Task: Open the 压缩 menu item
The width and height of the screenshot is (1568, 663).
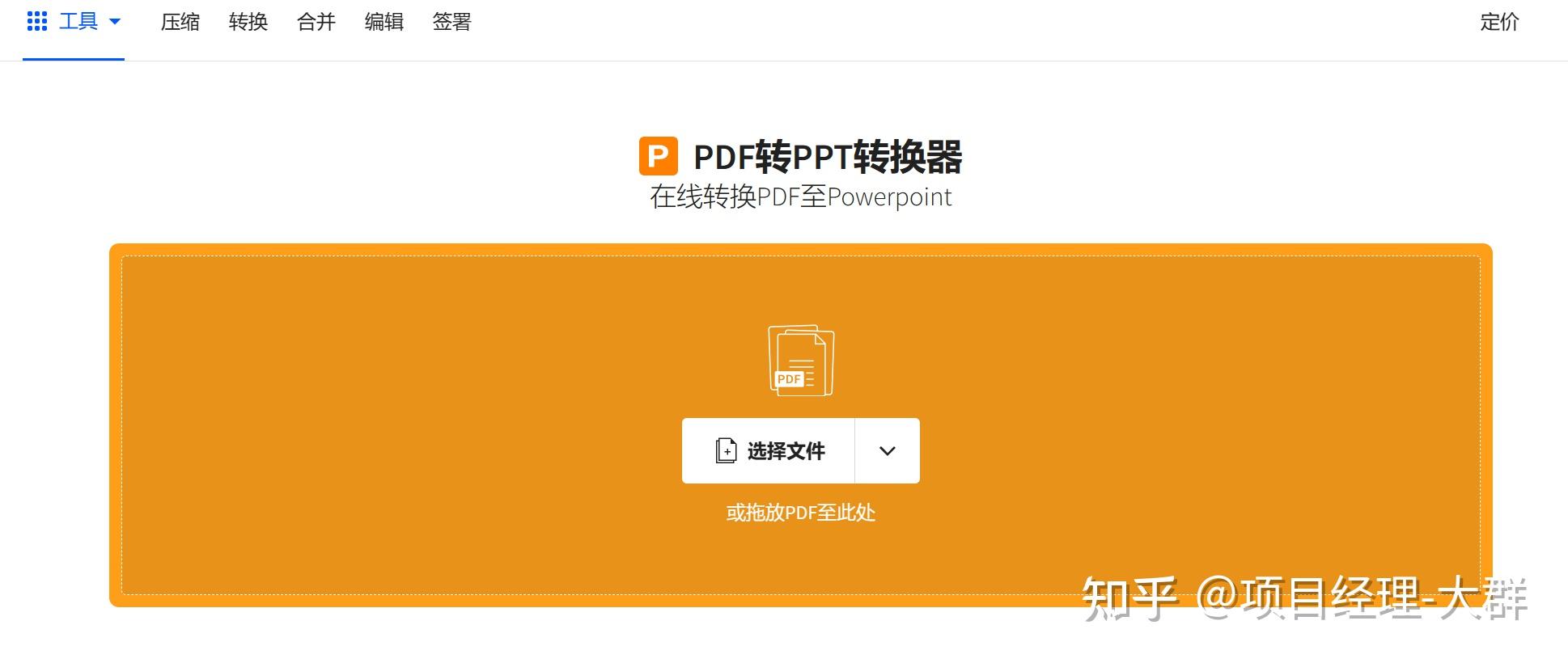Action: click(x=180, y=22)
